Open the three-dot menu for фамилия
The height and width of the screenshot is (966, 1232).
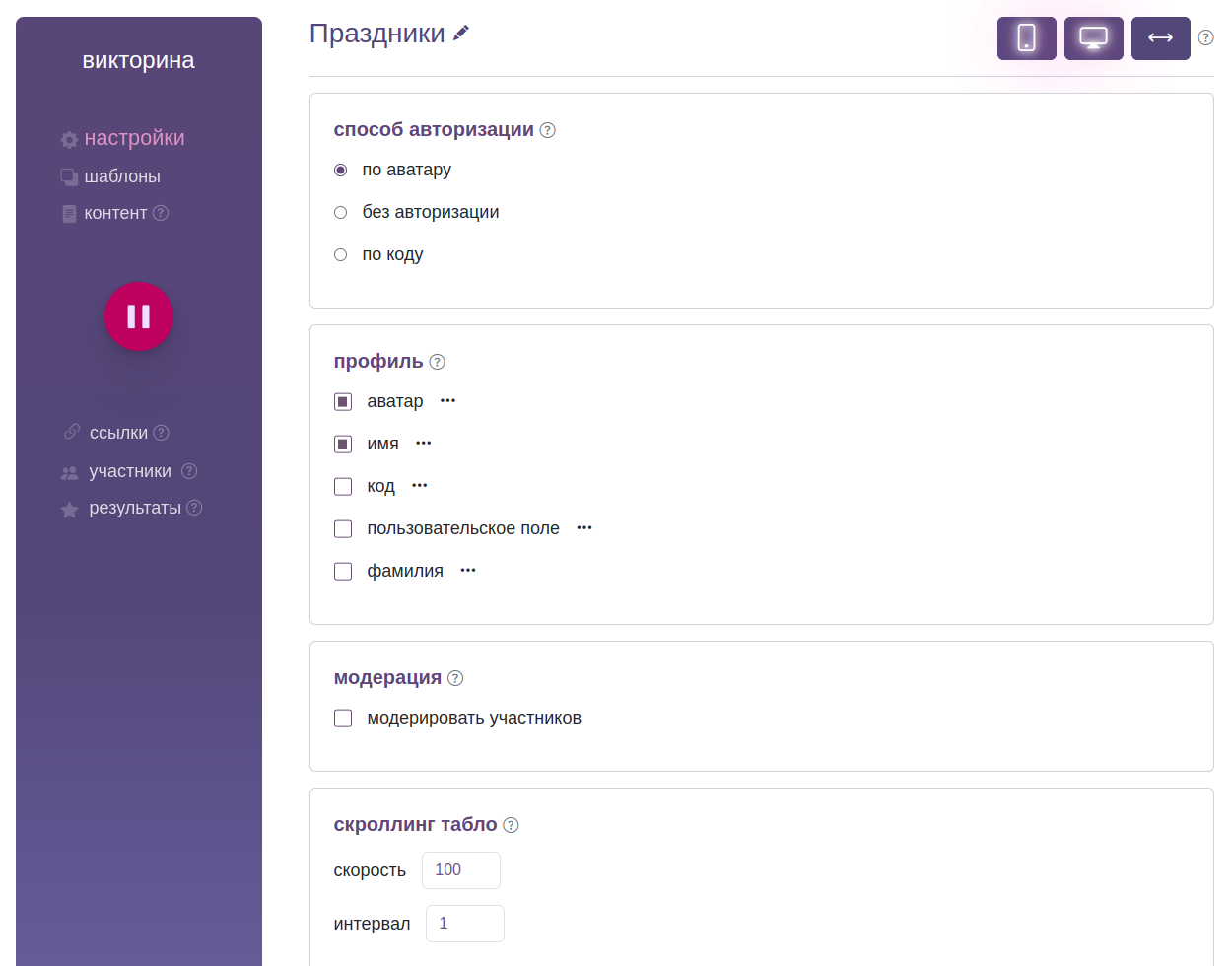click(468, 570)
